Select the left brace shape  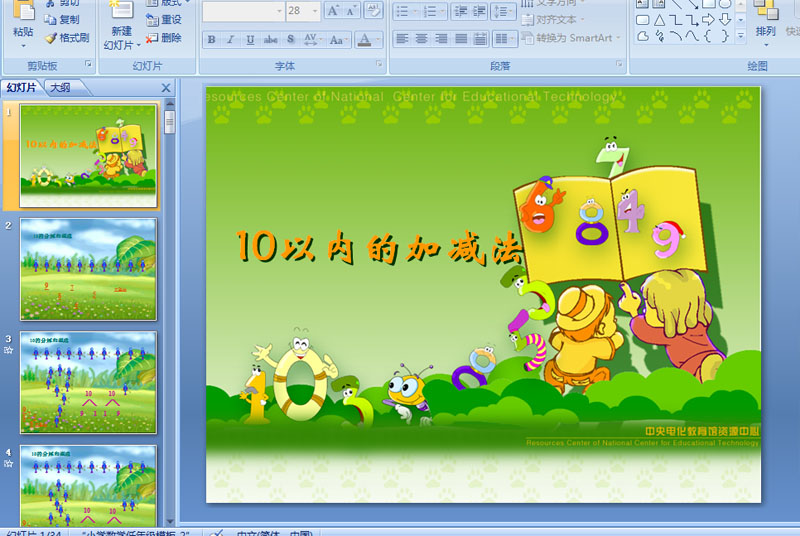[708, 36]
